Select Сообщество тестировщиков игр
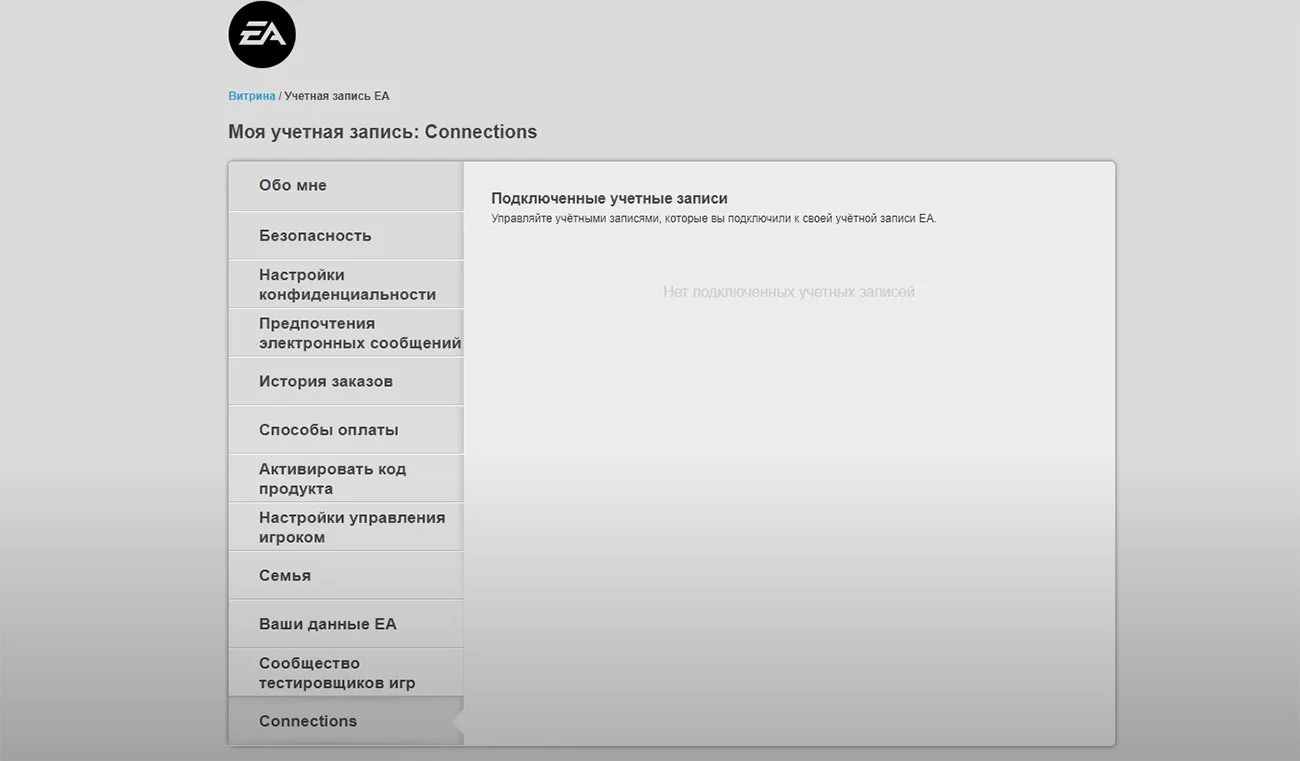This screenshot has width=1300, height=761. tap(346, 672)
